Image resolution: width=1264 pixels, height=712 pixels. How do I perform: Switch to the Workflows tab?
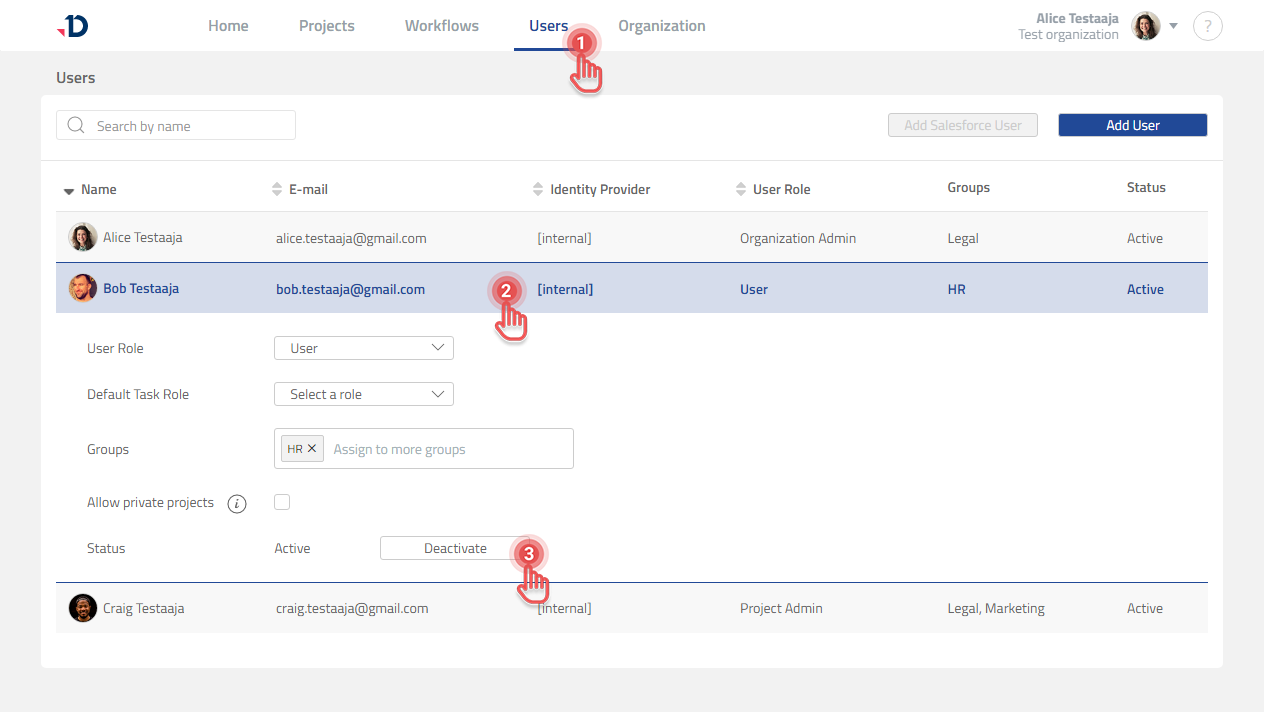(441, 26)
